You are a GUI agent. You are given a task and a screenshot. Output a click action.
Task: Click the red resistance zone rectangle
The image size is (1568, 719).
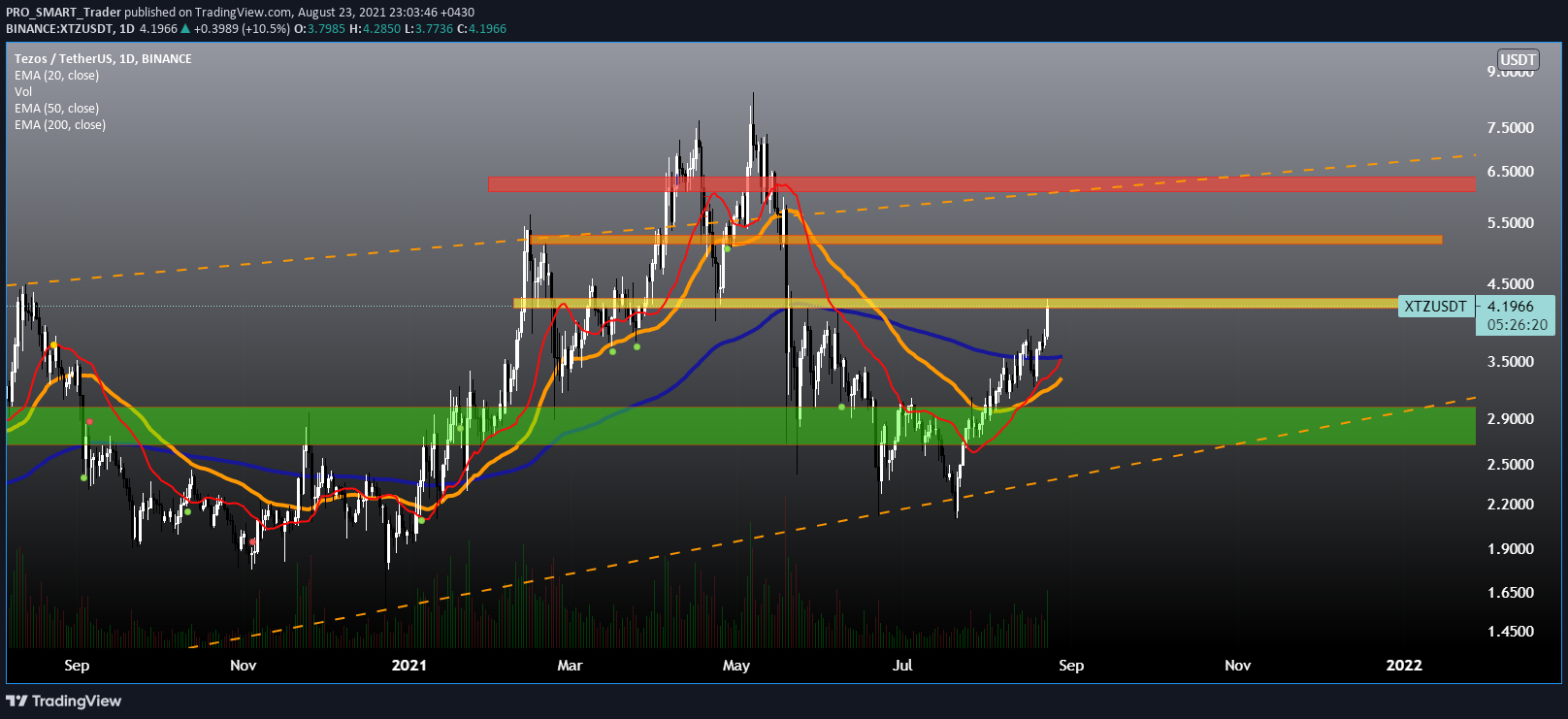(982, 183)
